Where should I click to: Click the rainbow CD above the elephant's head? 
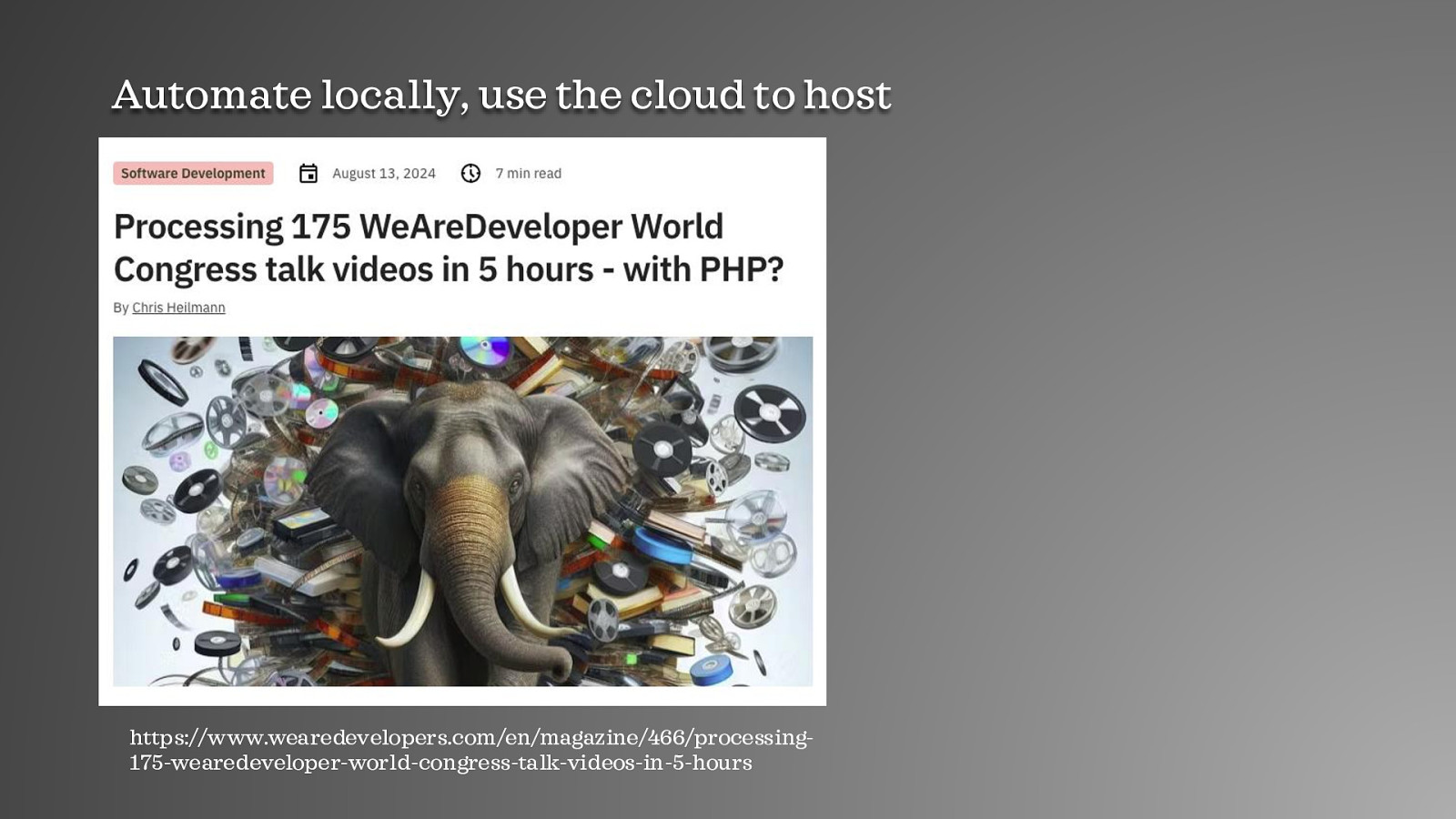(x=485, y=349)
